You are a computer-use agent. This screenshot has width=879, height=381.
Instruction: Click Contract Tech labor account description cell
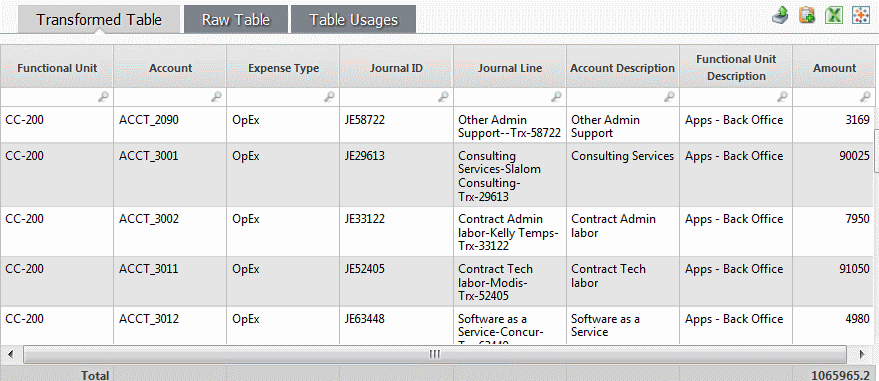[623, 281]
